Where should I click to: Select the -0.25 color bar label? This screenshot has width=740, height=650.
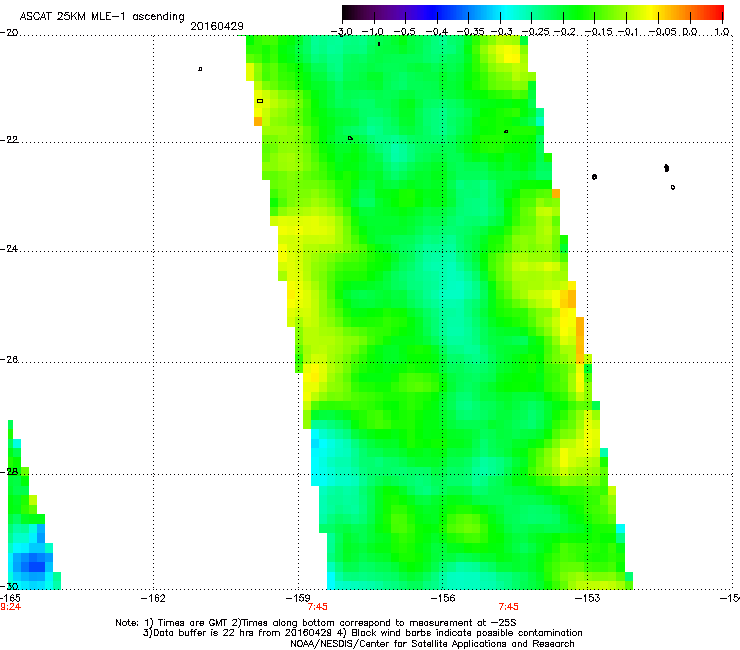536,32
